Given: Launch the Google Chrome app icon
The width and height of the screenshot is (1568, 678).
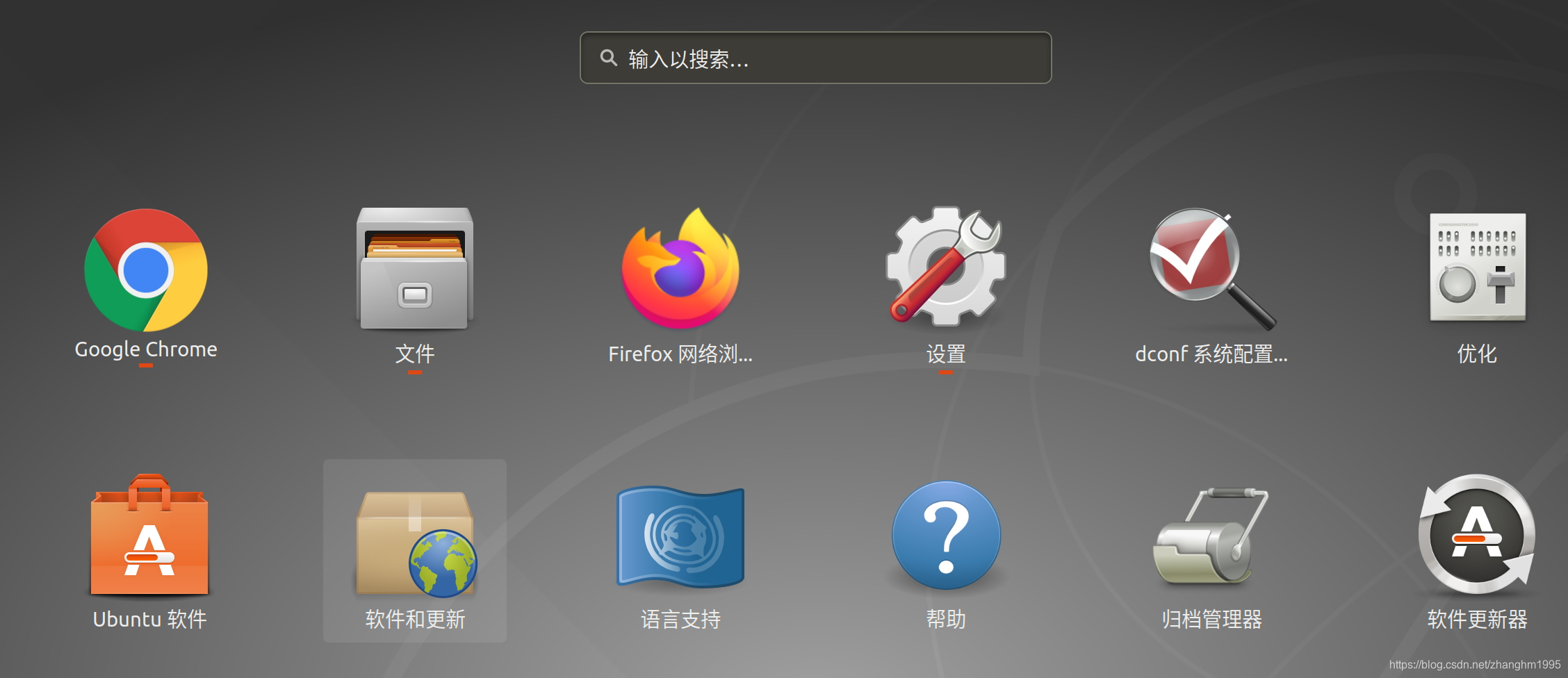Looking at the screenshot, I should click(x=146, y=270).
